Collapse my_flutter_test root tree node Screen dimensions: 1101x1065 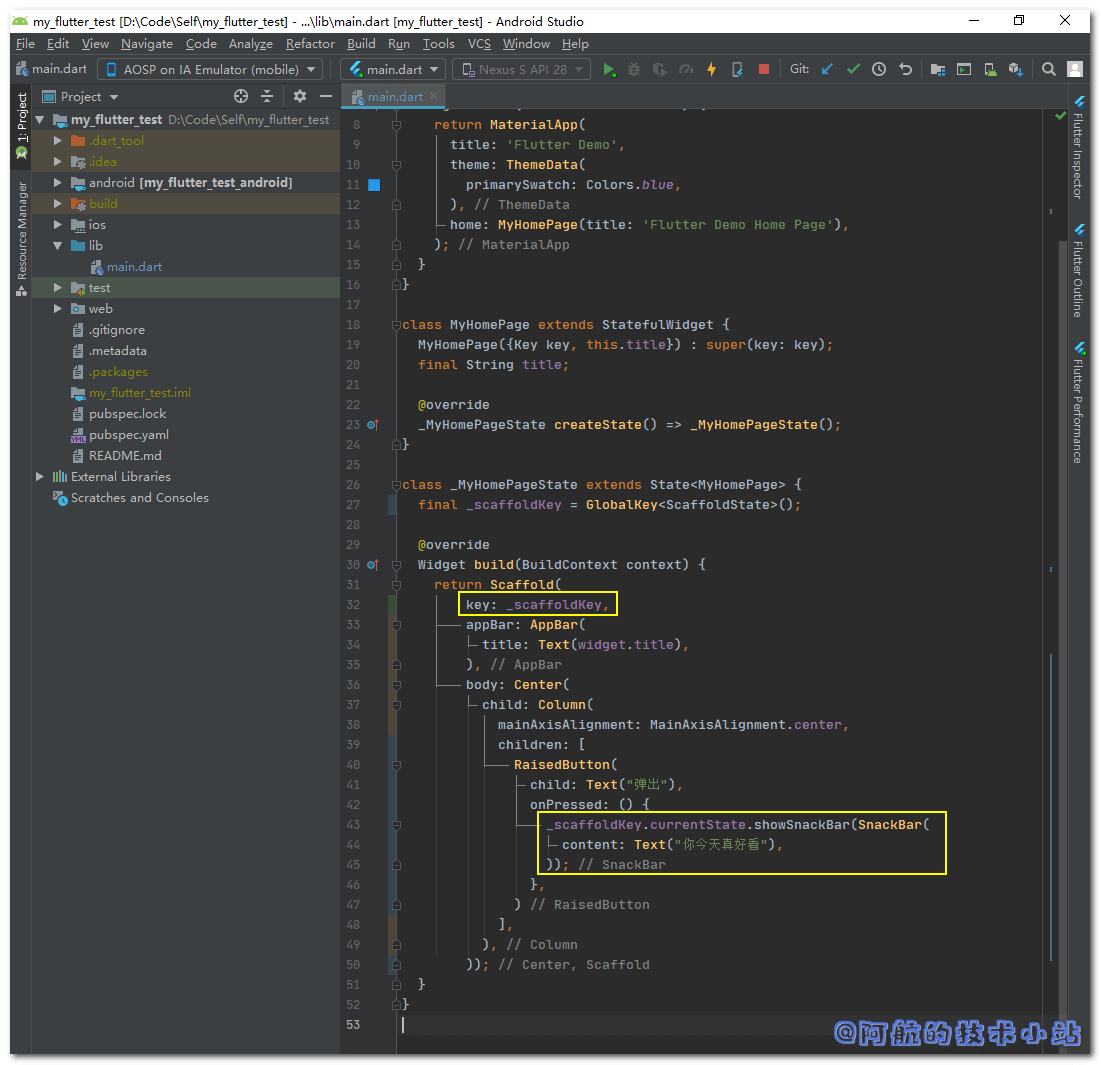click(x=40, y=120)
